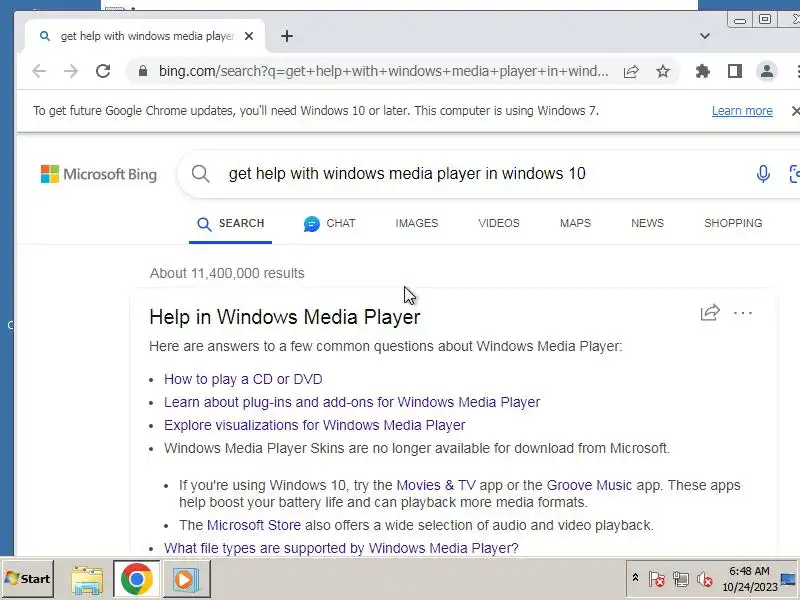The height and width of the screenshot is (600, 800).
Task: Open Learn more about Chrome updates
Action: [742, 111]
